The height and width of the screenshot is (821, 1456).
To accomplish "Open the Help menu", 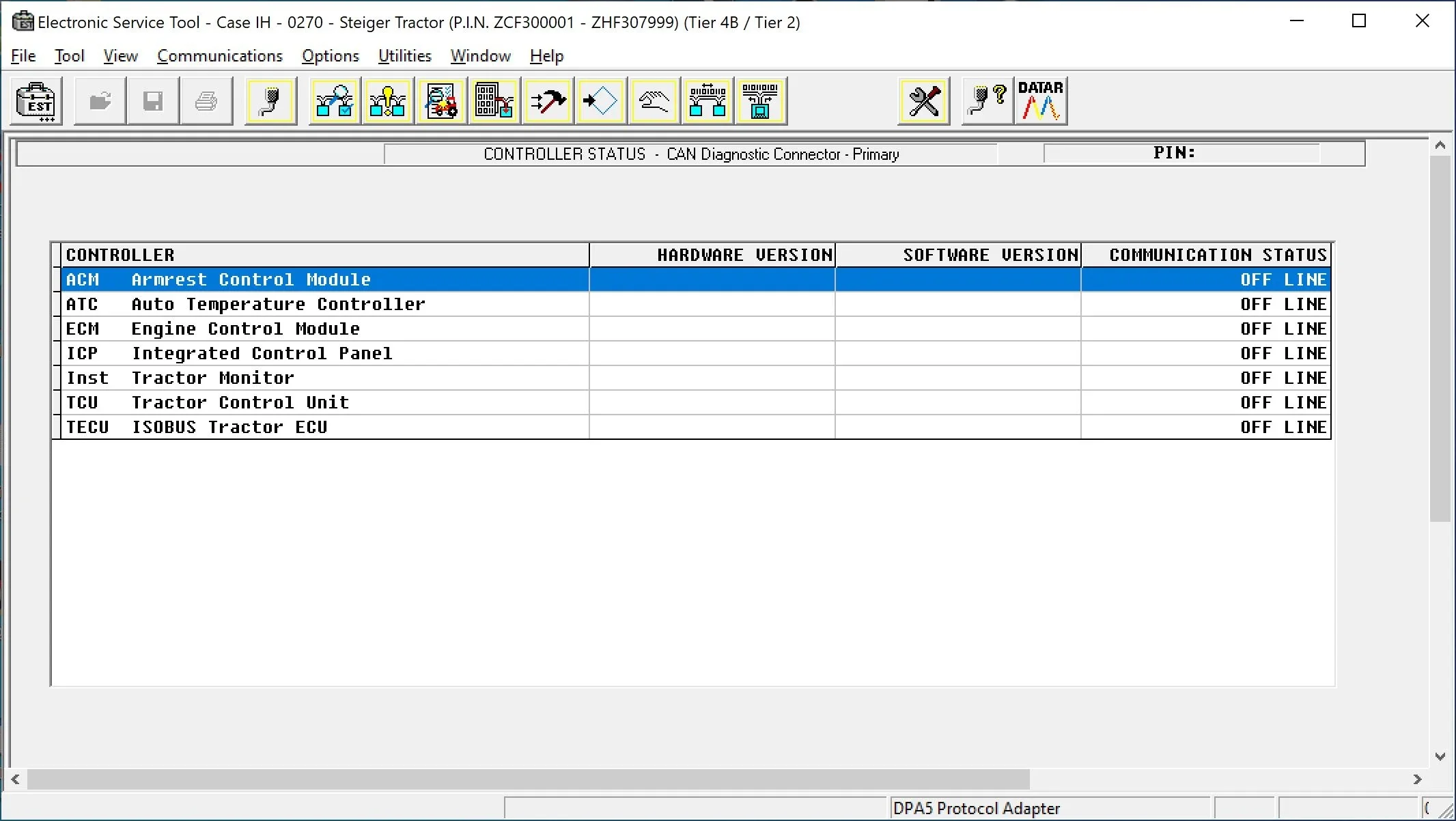I will click(x=546, y=56).
